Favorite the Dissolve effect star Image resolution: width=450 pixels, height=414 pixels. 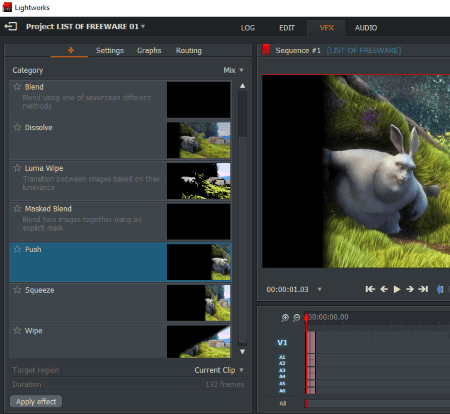17,127
